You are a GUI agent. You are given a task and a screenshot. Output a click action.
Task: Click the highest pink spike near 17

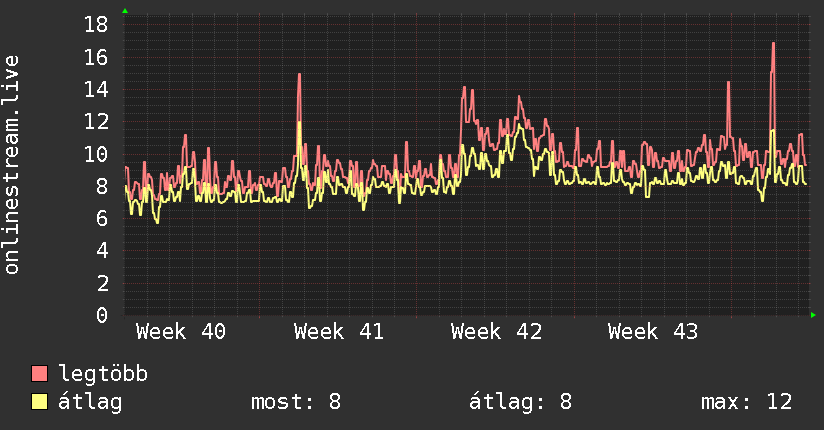click(x=774, y=44)
